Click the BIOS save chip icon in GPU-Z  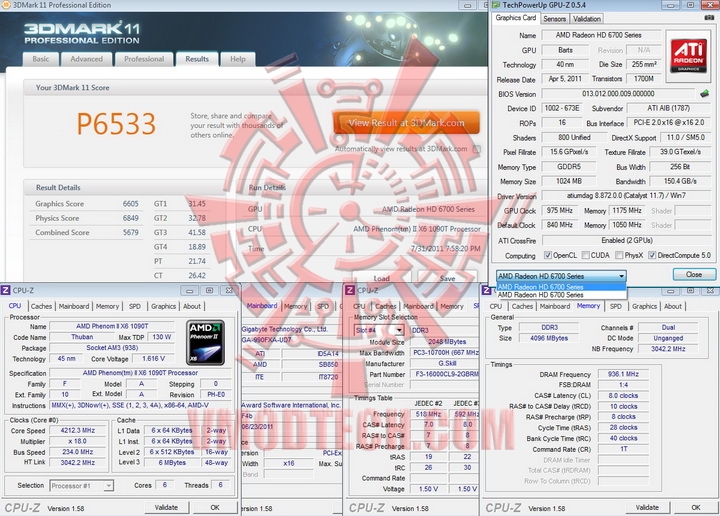(x=704, y=94)
